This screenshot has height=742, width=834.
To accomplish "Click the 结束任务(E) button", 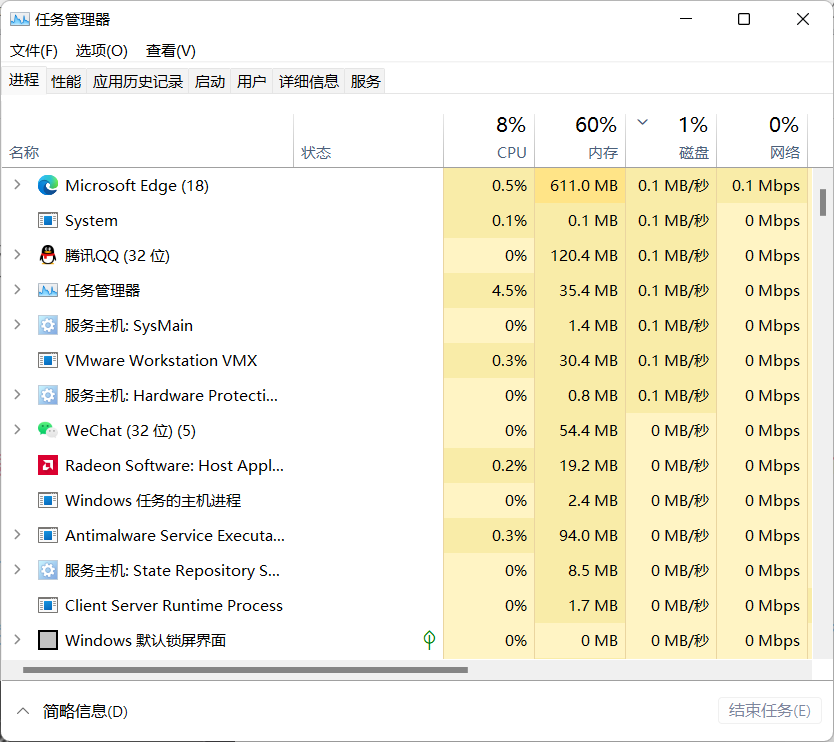I will 770,711.
